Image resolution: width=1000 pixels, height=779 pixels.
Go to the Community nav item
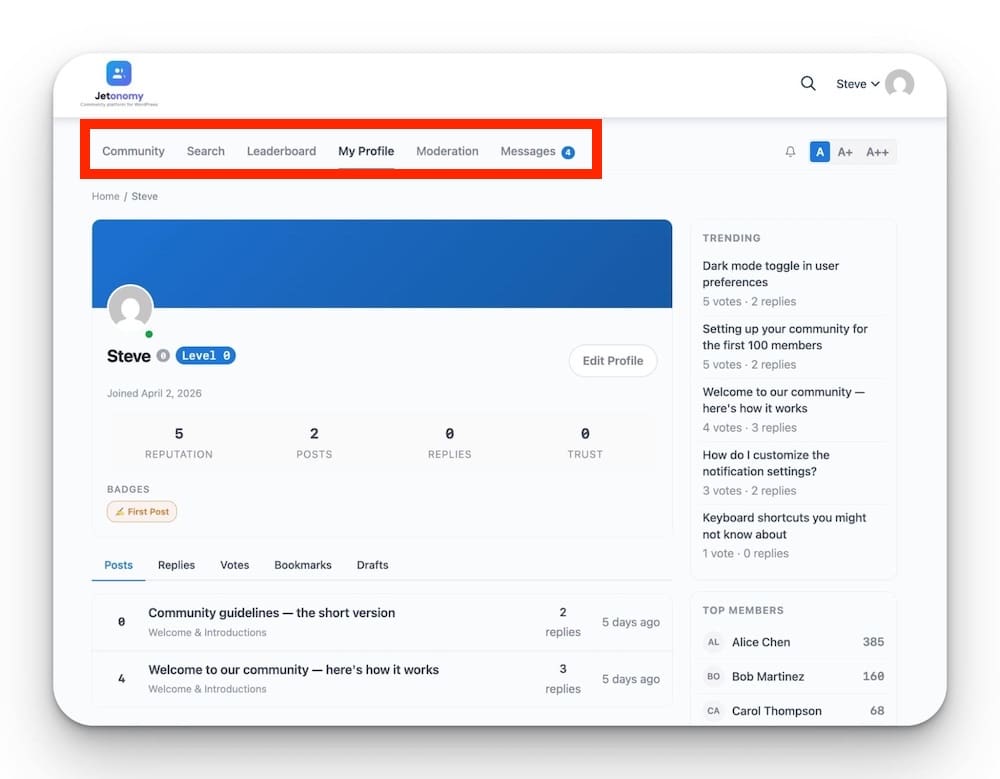click(x=133, y=151)
